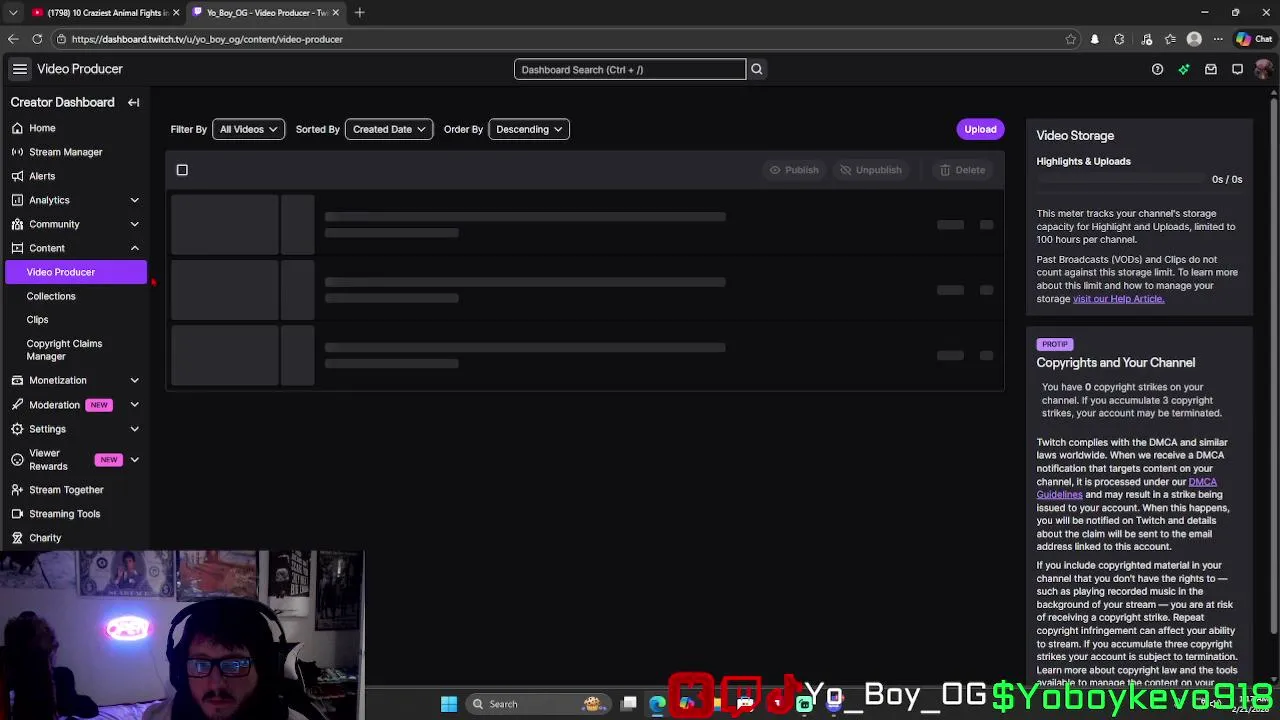Click the Highlights & Uploads storage meter
This screenshot has width=1280, height=720.
tap(1121, 179)
